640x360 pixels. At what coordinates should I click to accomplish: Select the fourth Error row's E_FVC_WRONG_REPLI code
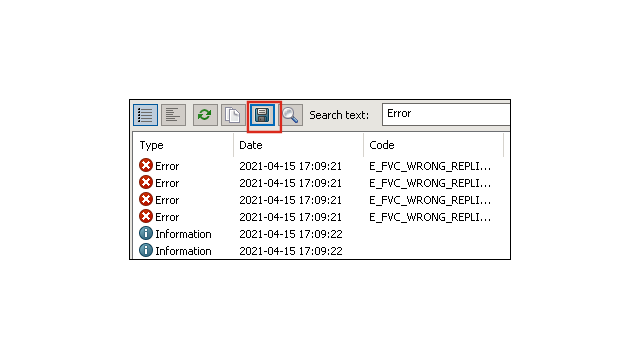430,217
